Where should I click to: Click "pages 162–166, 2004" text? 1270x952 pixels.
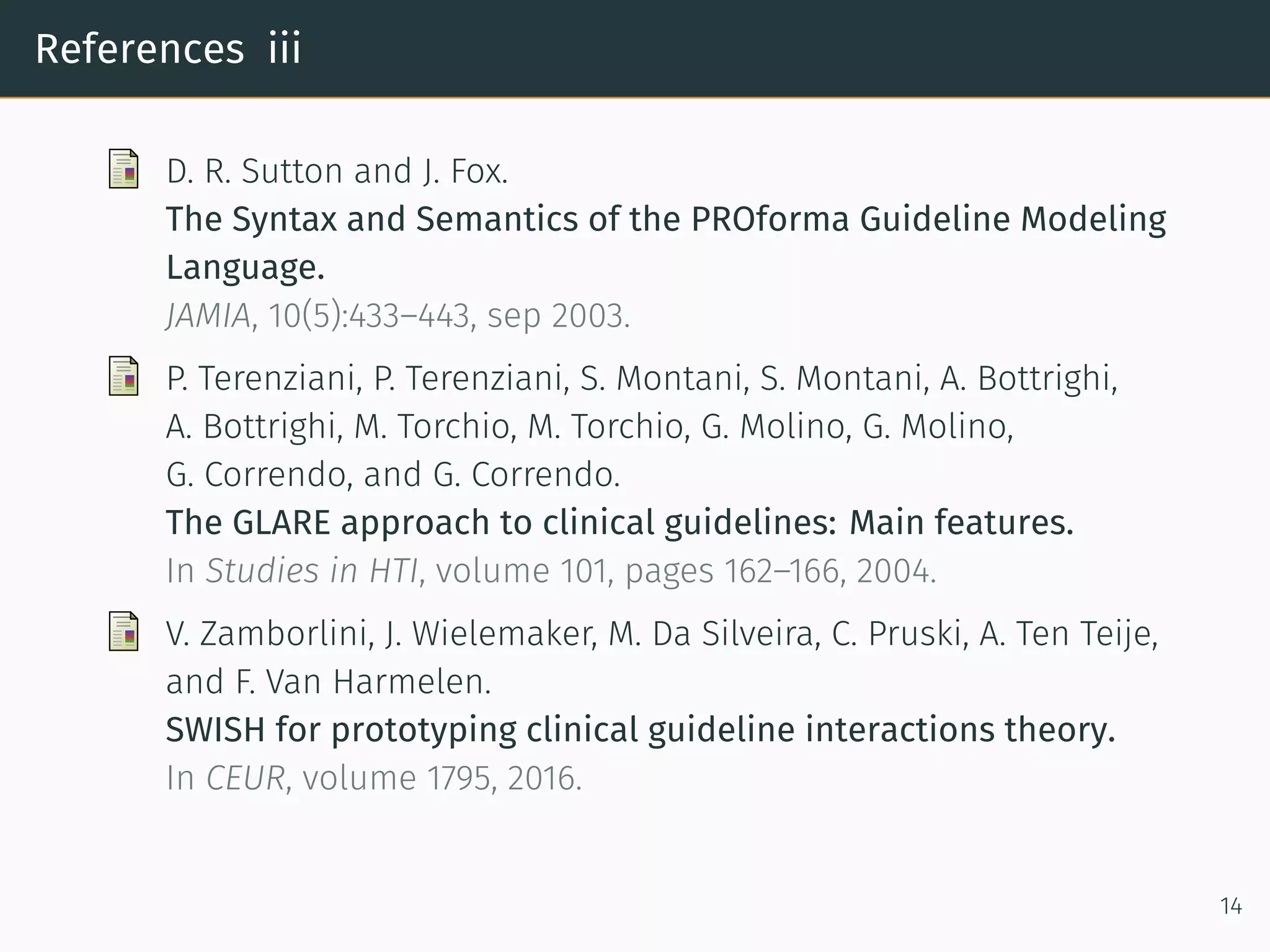click(779, 571)
